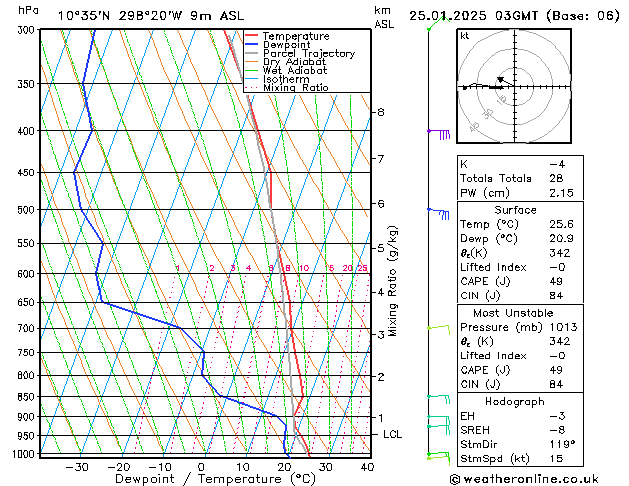Screen dimensions: 629x486
Task: Click the surface Temp value 25.6
Action: 561,224
